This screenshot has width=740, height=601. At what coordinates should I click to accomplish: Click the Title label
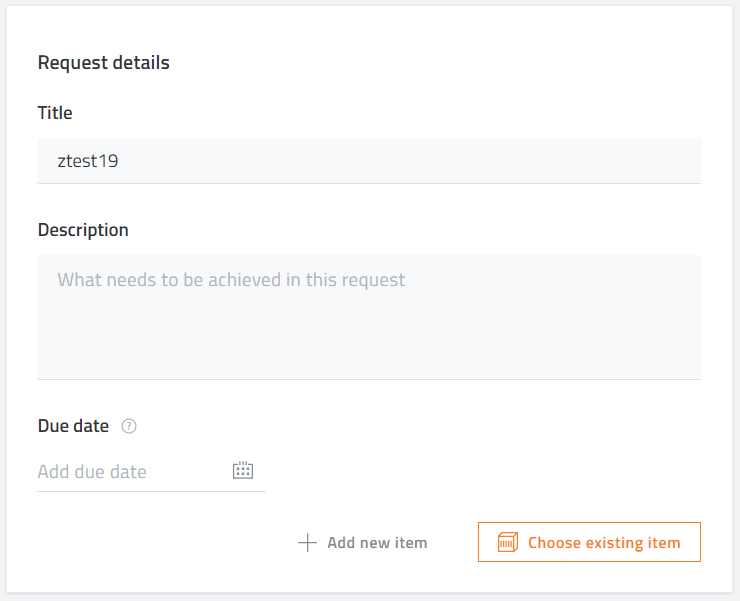point(55,113)
